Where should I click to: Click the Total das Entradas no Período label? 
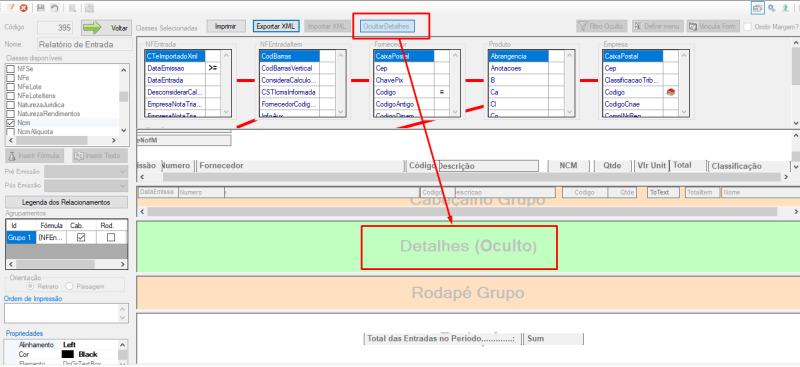[442, 338]
